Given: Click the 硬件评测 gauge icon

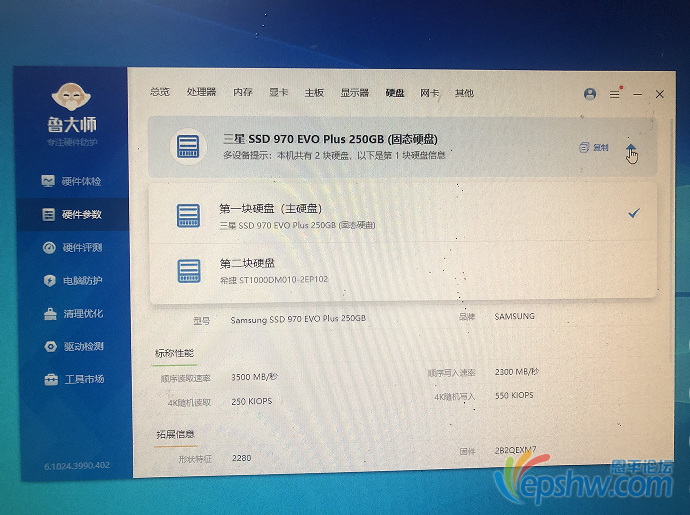Looking at the screenshot, I should pos(49,247).
